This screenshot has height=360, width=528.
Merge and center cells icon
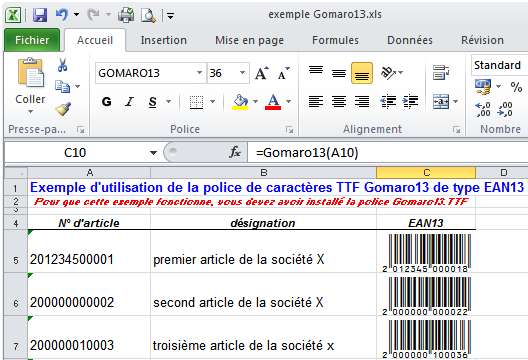[x=441, y=101]
